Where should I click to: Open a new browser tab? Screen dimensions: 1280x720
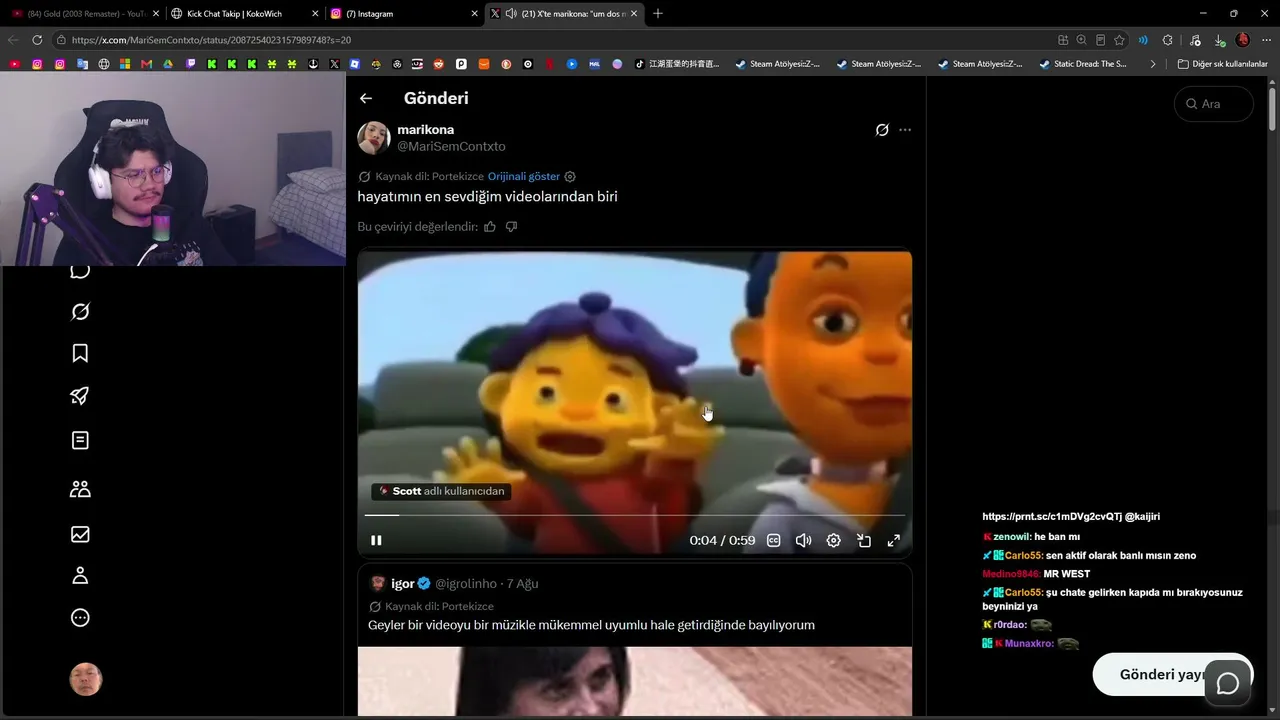(658, 14)
